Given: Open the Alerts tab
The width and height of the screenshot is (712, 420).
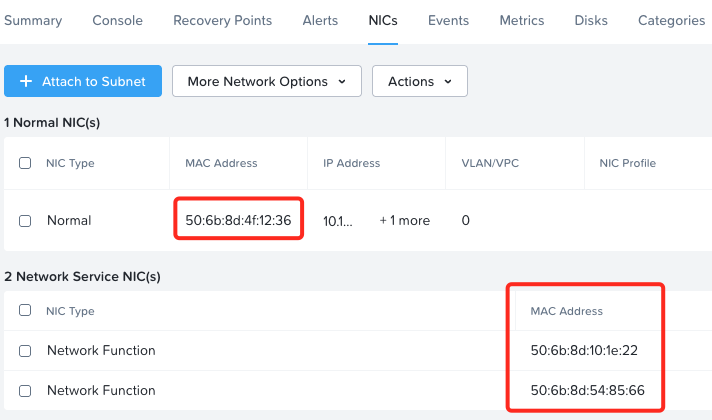Looking at the screenshot, I should pyautogui.click(x=320, y=20).
